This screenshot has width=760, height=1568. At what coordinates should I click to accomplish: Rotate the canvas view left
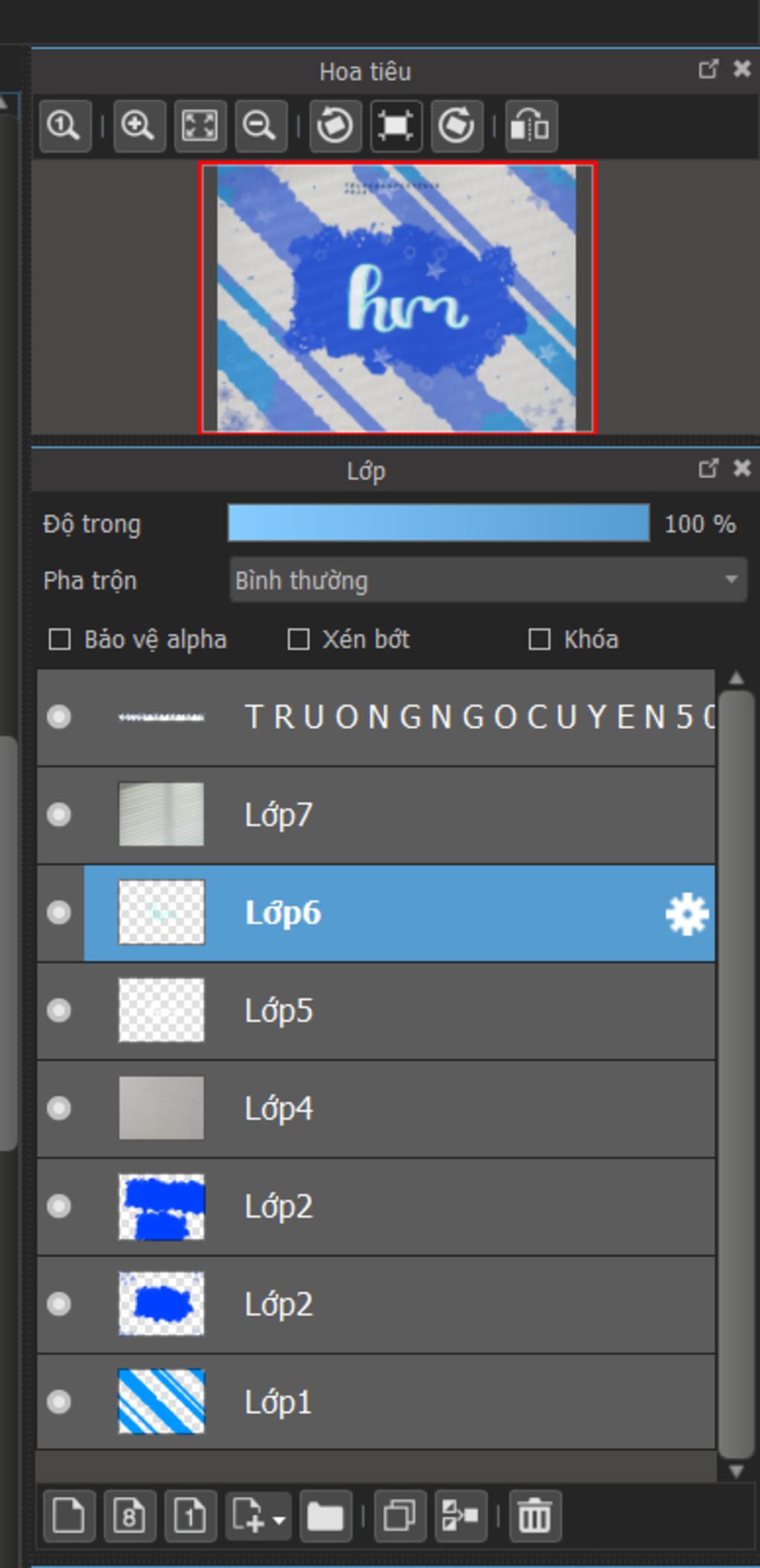335,125
